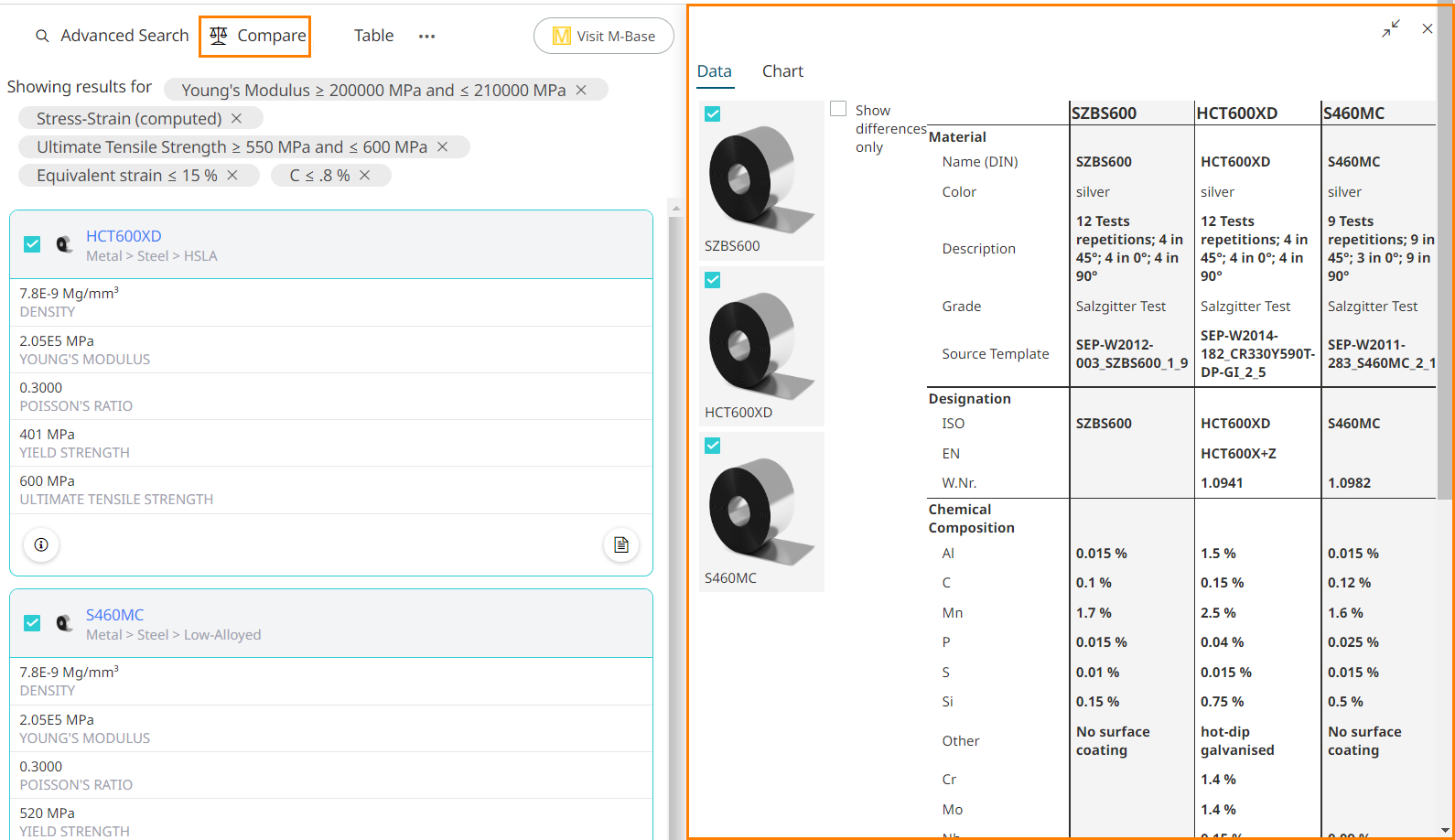Switch to the Table view
The image size is (1455, 840).
373,36
